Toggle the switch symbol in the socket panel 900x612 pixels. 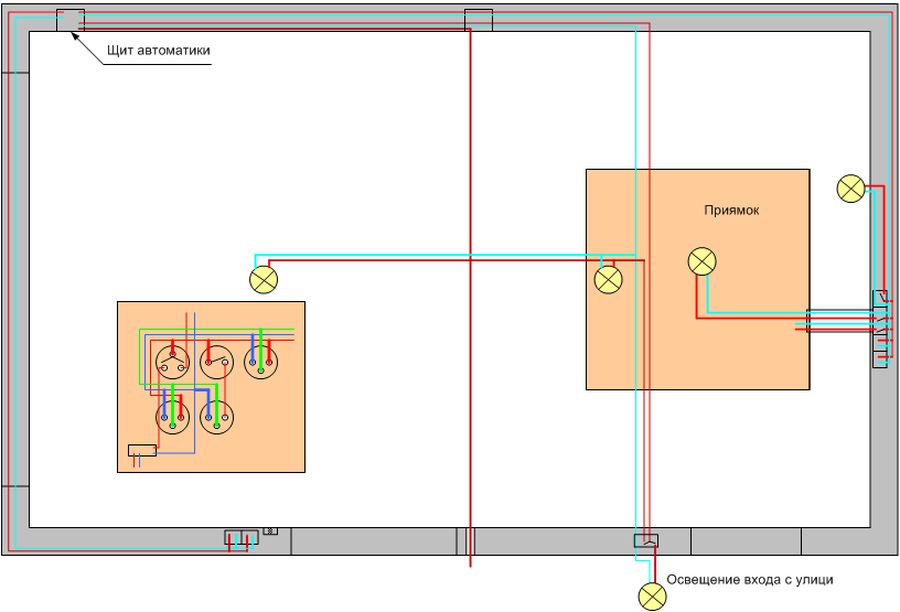(x=216, y=361)
